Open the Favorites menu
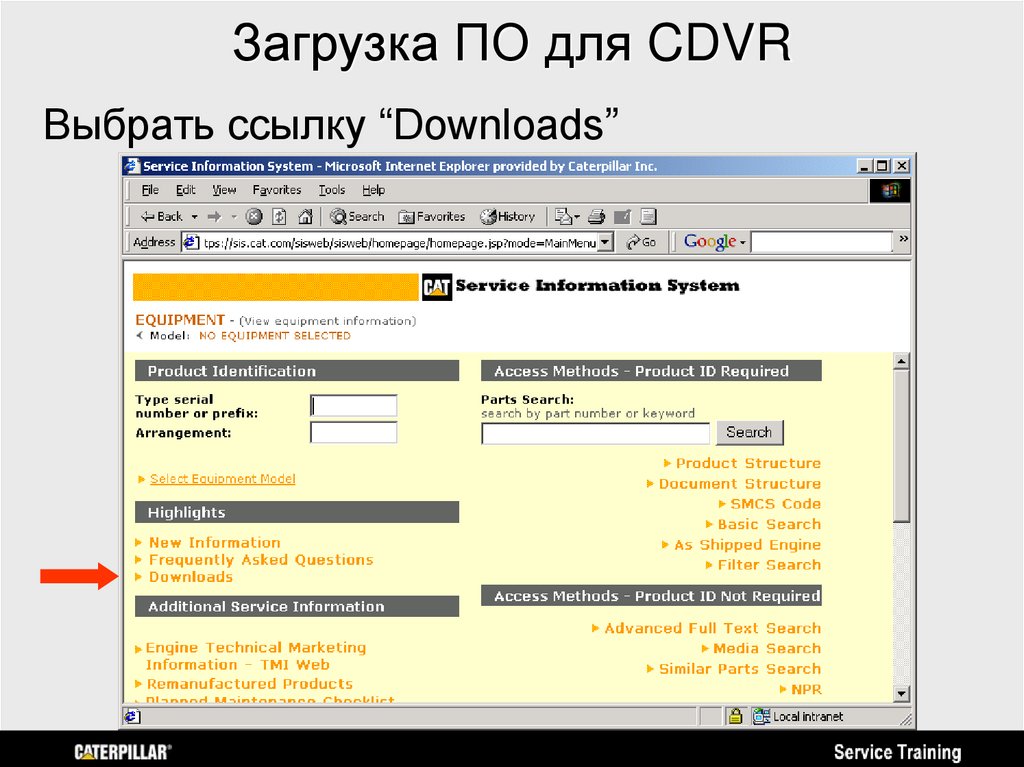Viewport: 1024px width, 767px height. point(276,190)
